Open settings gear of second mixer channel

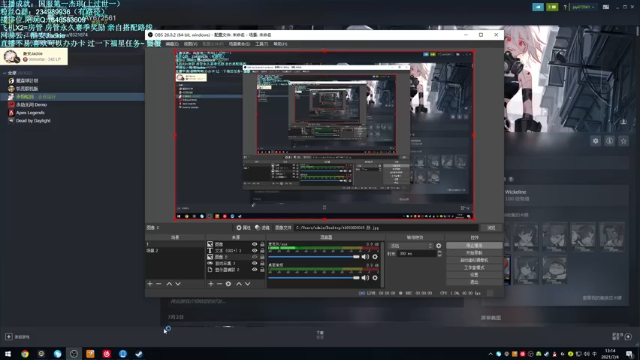pyautogui.click(x=375, y=278)
